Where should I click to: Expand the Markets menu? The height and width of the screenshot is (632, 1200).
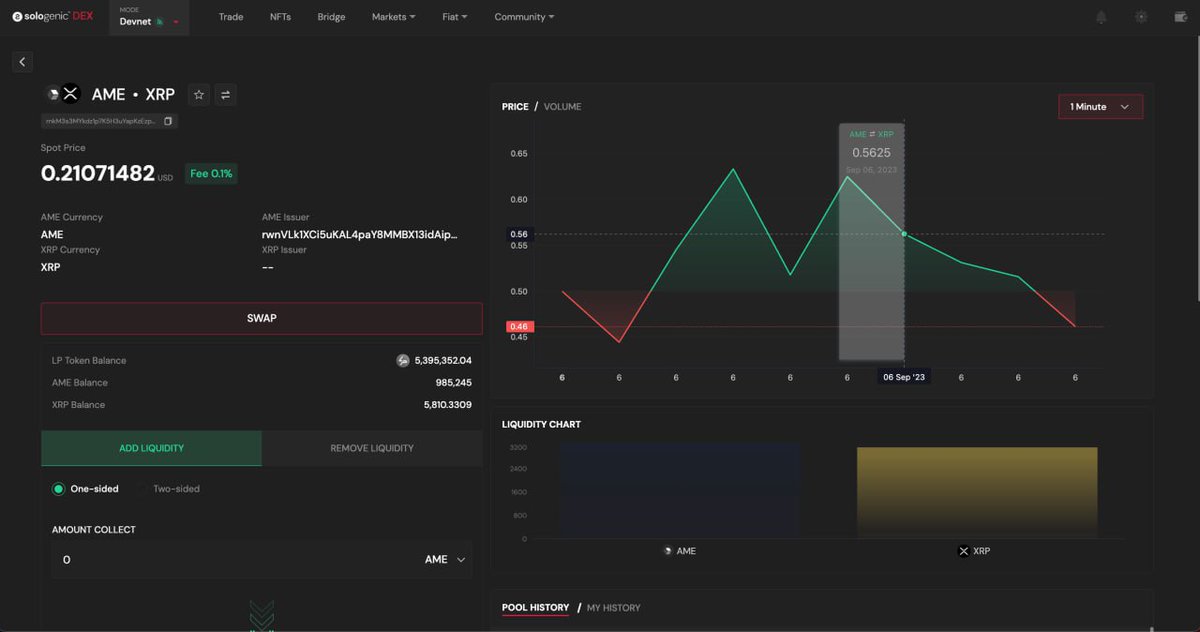[x=393, y=17]
